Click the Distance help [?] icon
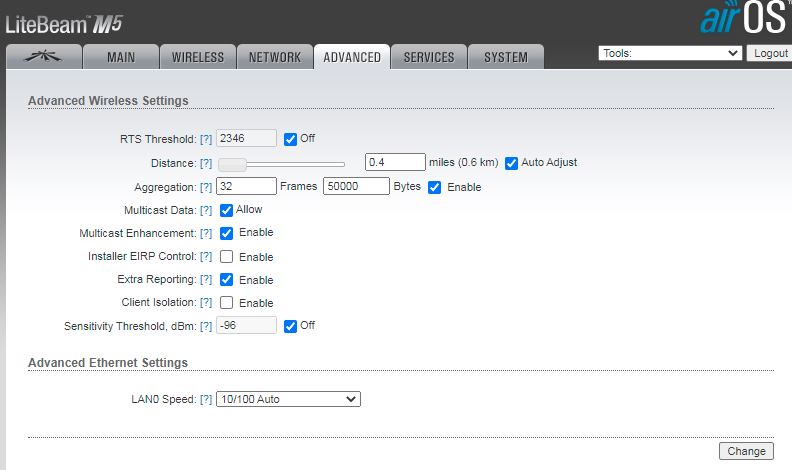The width and height of the screenshot is (792, 470). (206, 163)
